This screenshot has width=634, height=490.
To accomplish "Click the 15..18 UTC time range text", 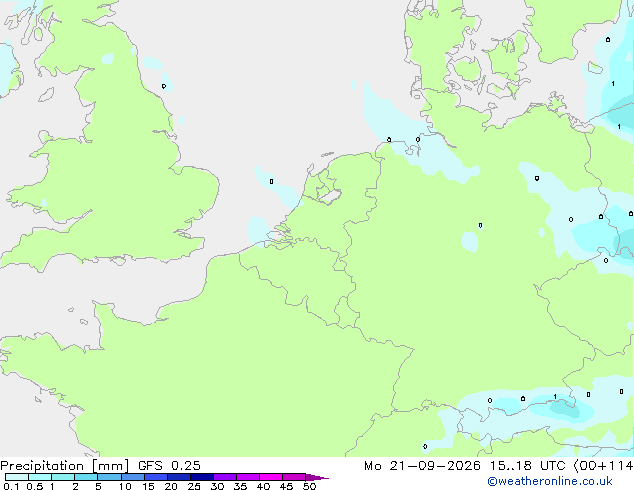I will 527,466.
